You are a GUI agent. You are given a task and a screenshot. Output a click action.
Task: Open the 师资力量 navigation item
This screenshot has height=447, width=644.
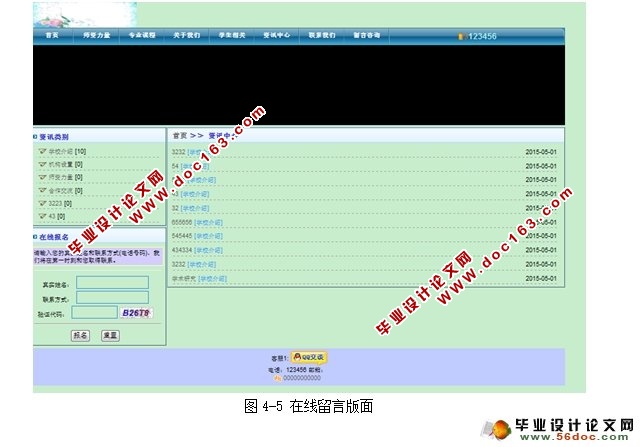click(x=97, y=35)
